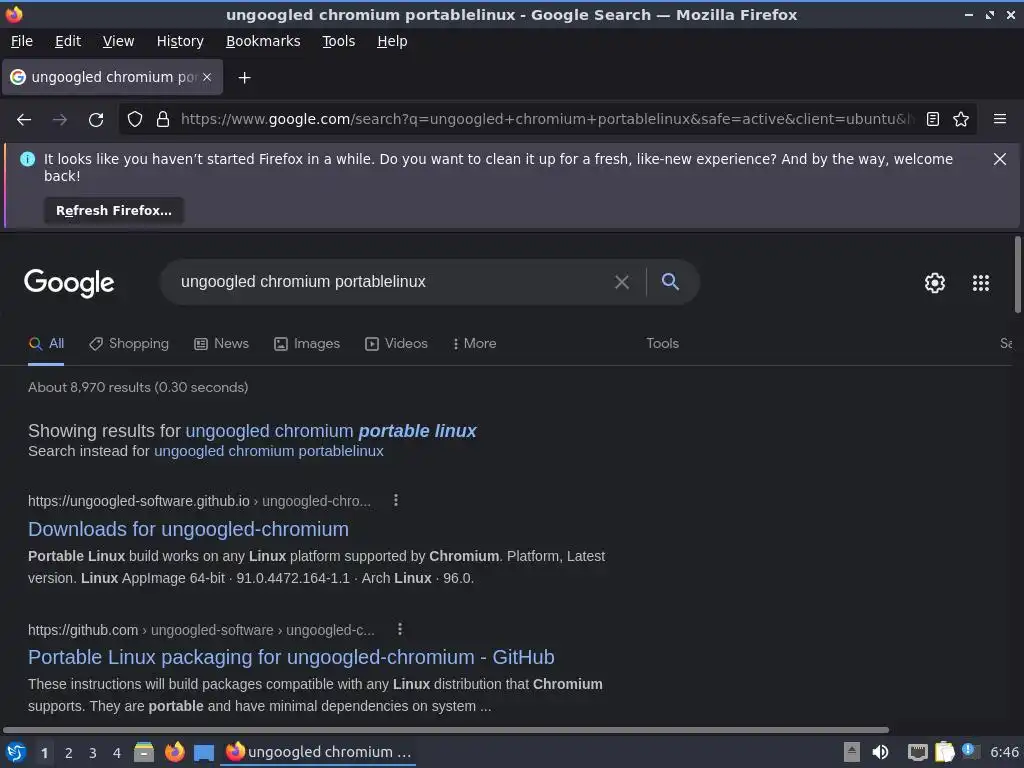Switch to News results
This screenshot has width=1024, height=768.
click(x=221, y=344)
